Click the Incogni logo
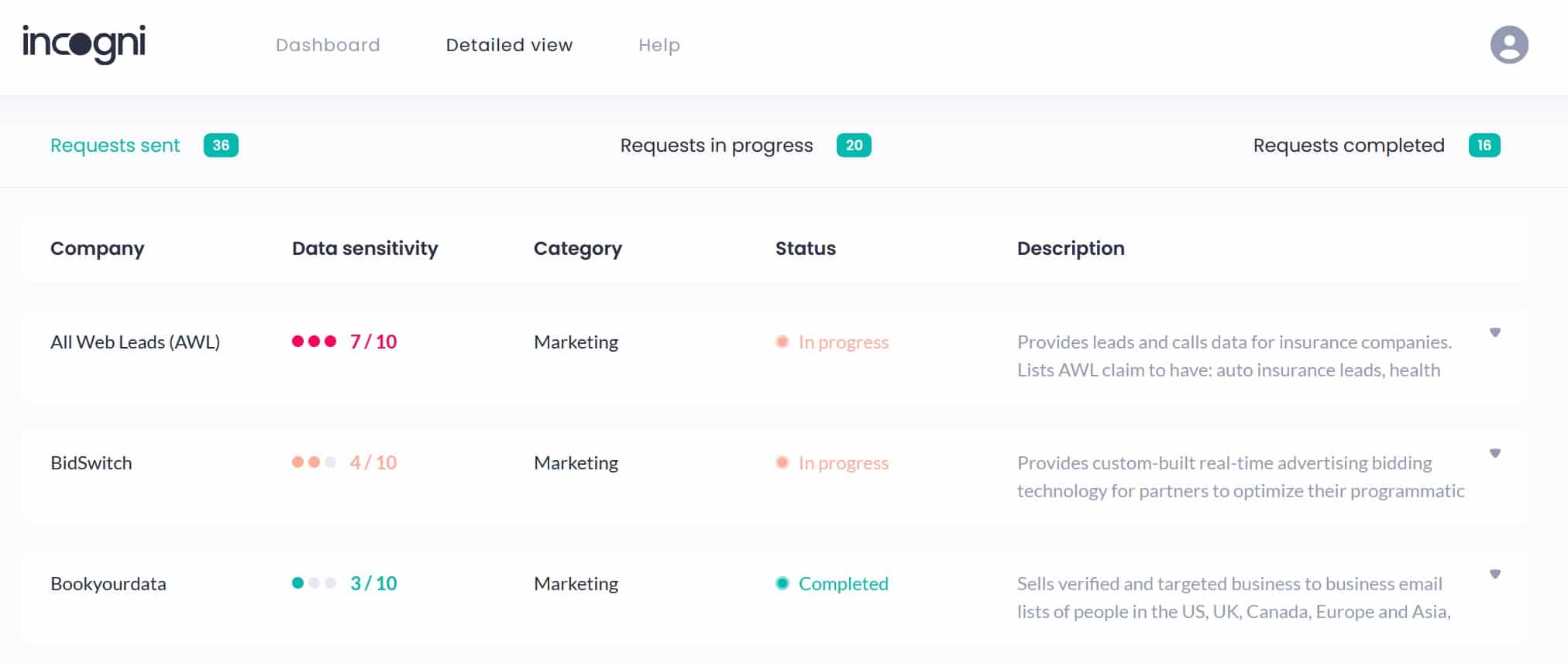Screen dimensions: 1568x663 [84, 44]
